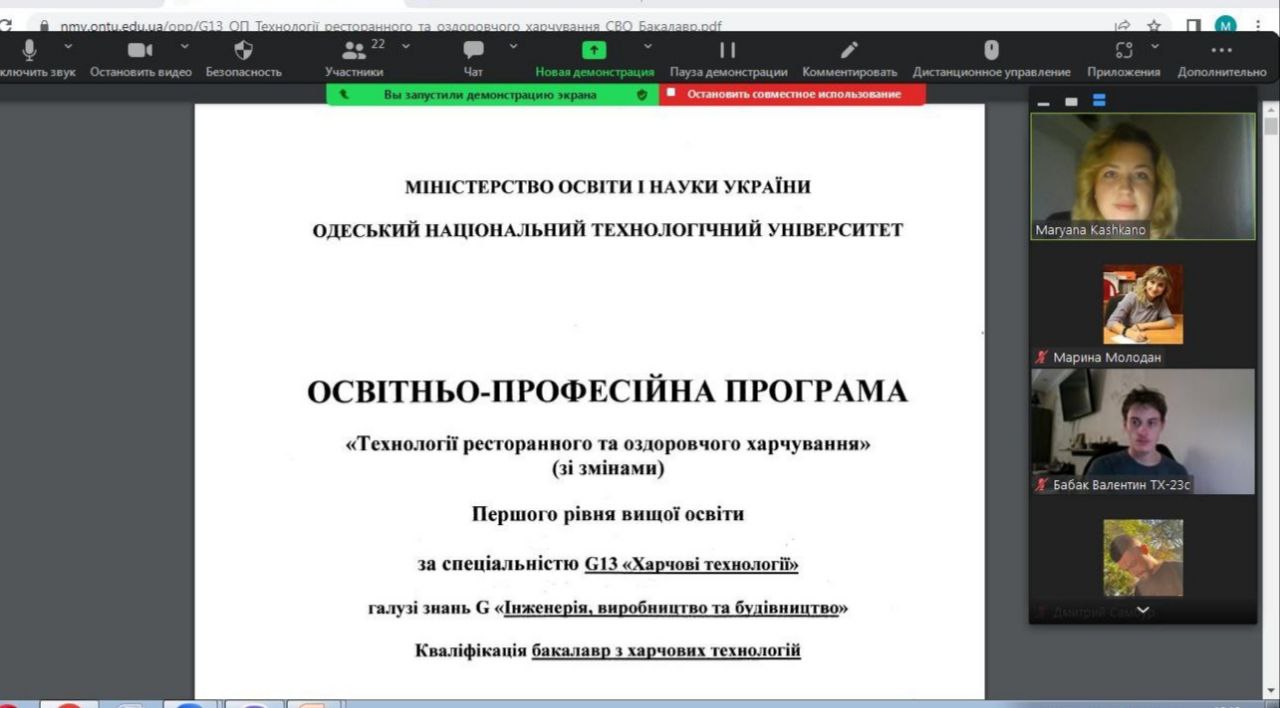
Task: Pause the share with Пауза демонстрации
Action: 728,51
